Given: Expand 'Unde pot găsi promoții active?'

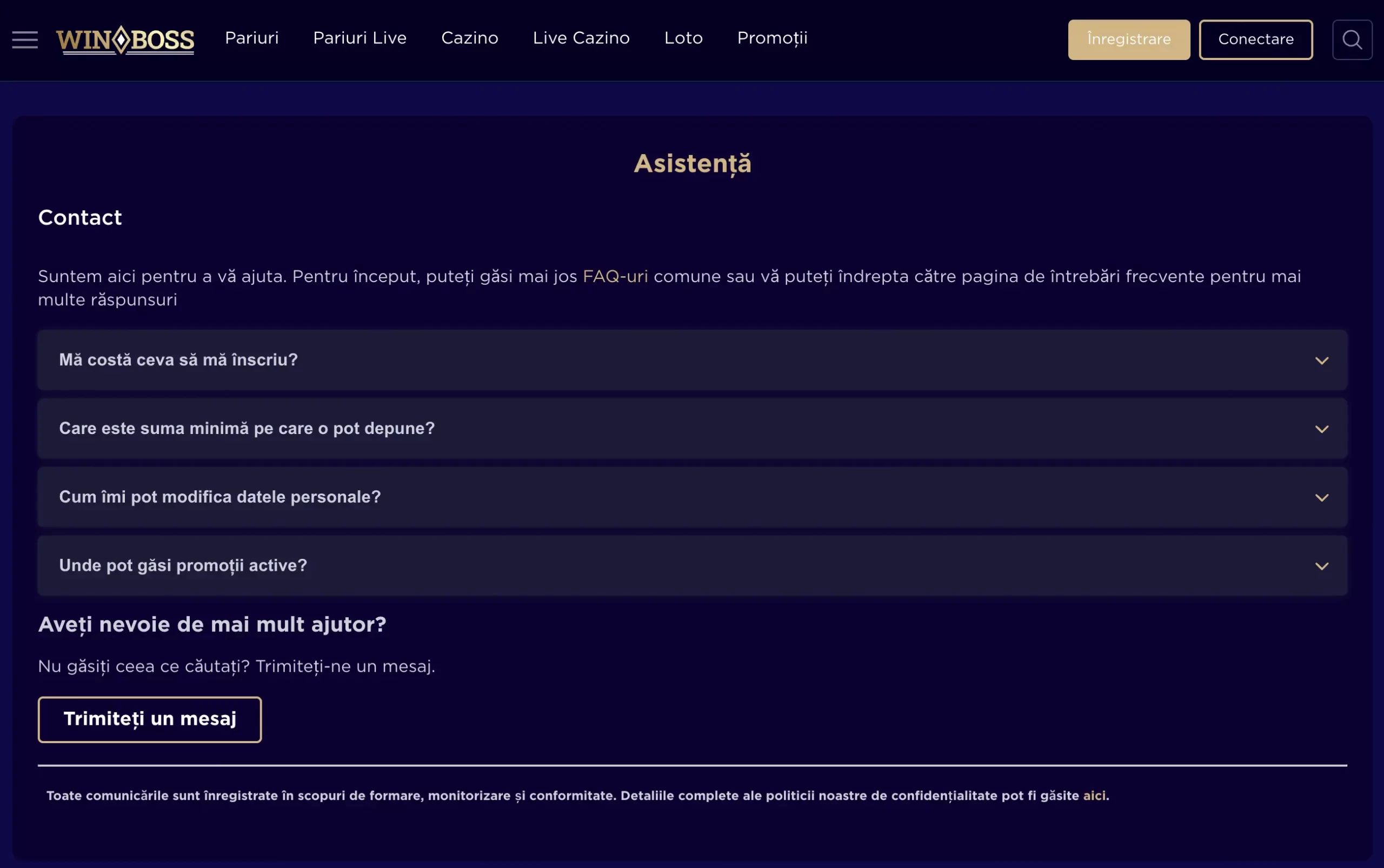Looking at the screenshot, I should (x=183, y=565).
